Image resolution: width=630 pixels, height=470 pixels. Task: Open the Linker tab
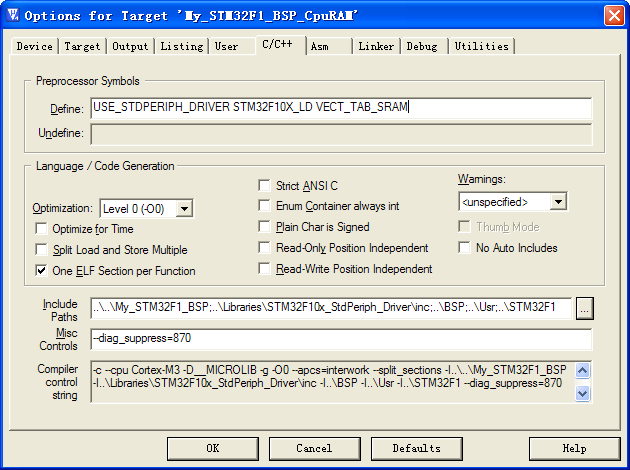pyautogui.click(x=376, y=46)
